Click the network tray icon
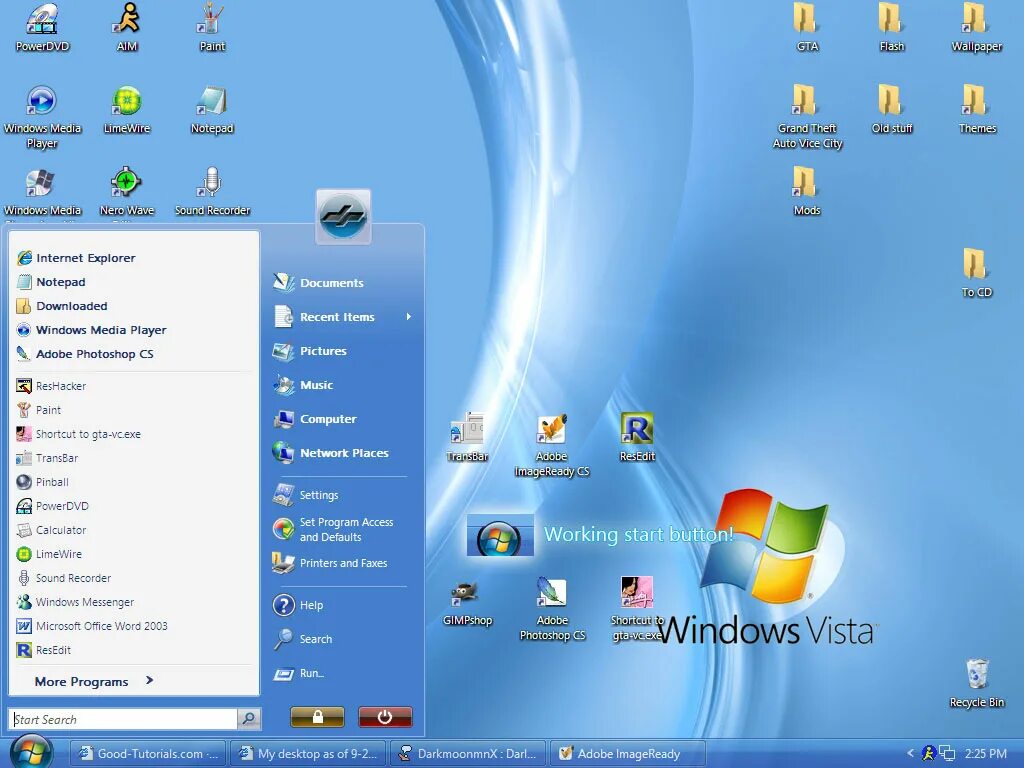The image size is (1024, 768). 947,754
